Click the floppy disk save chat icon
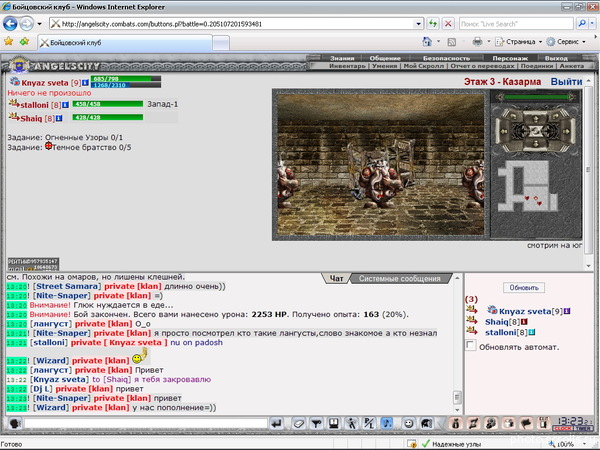This screenshot has height=450, width=600. [334, 423]
